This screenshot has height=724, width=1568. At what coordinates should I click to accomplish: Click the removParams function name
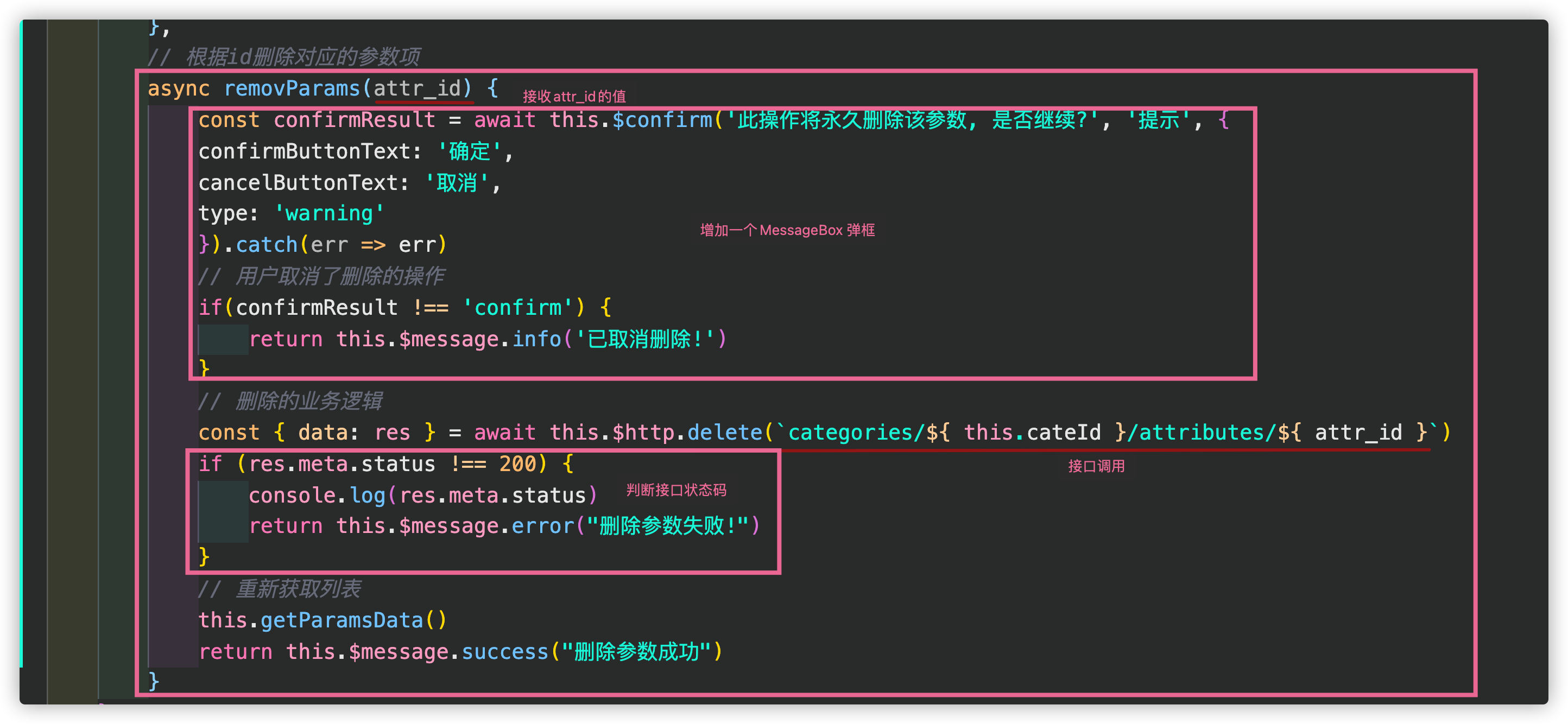292,89
